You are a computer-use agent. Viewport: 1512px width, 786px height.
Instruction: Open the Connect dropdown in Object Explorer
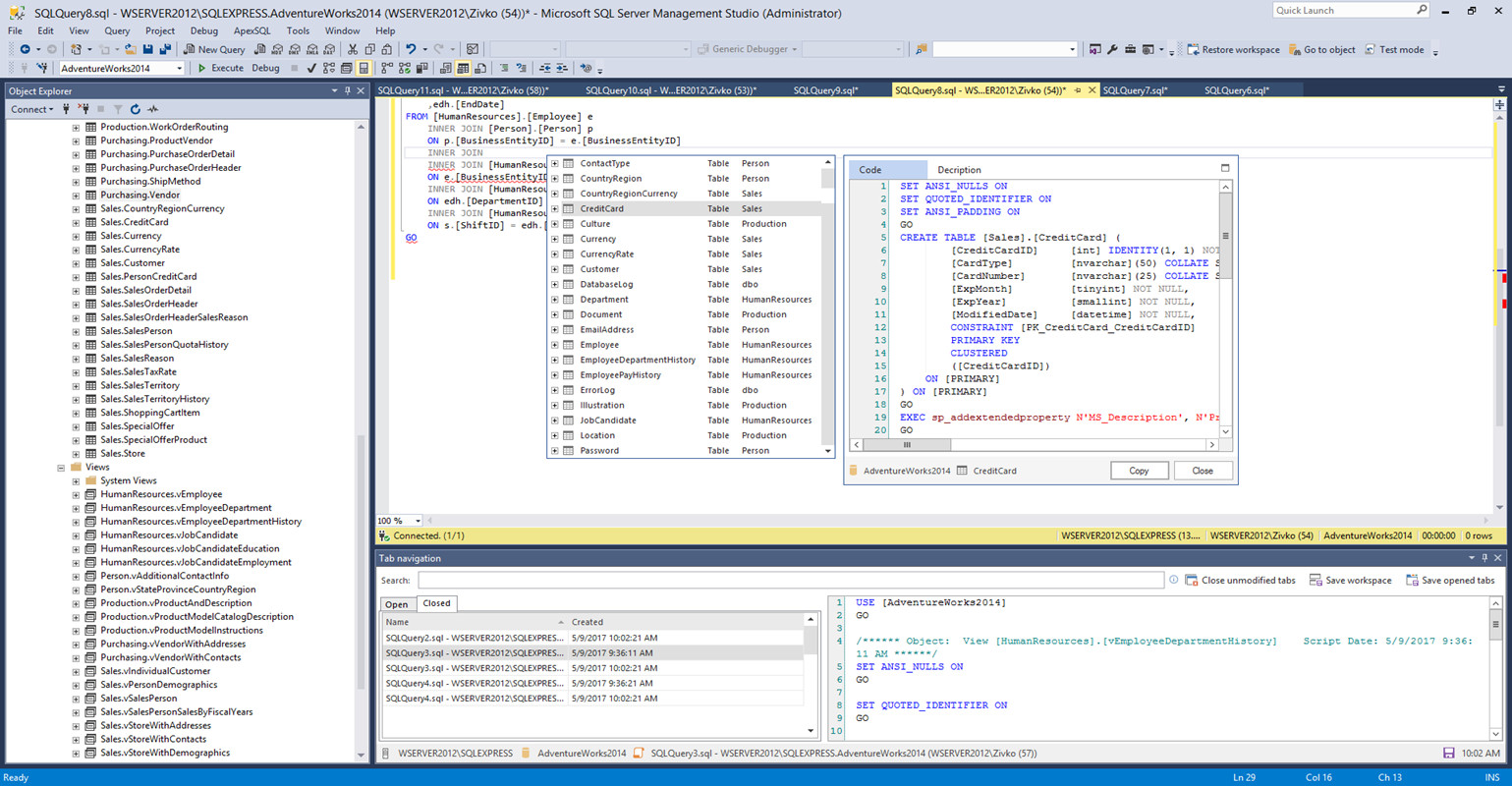coord(32,109)
